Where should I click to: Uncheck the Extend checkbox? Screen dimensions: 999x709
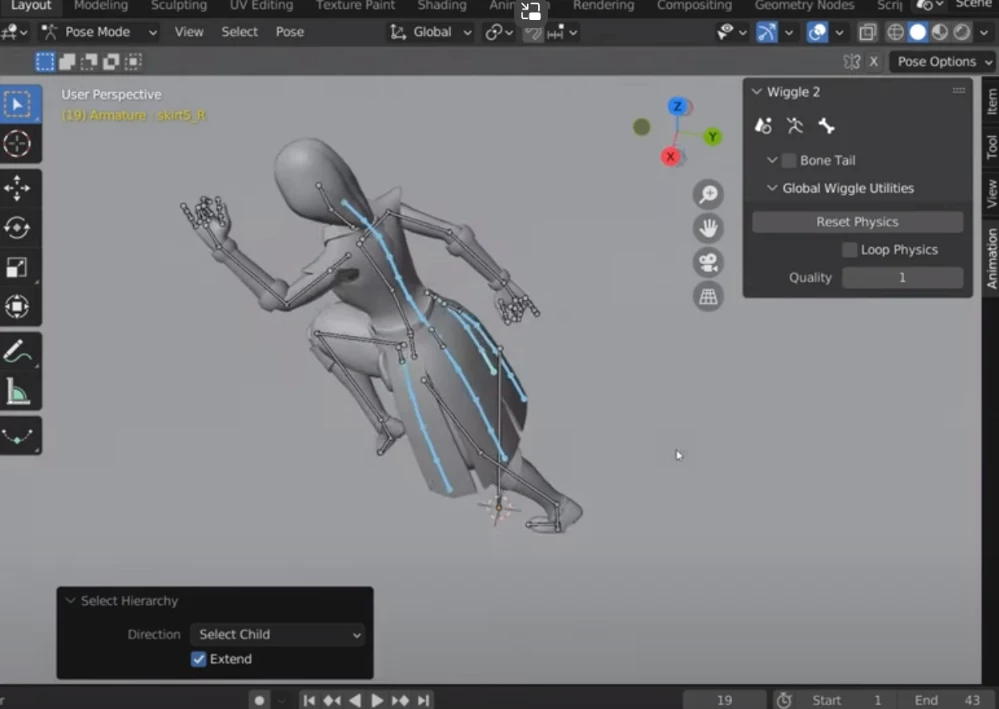[199, 659]
